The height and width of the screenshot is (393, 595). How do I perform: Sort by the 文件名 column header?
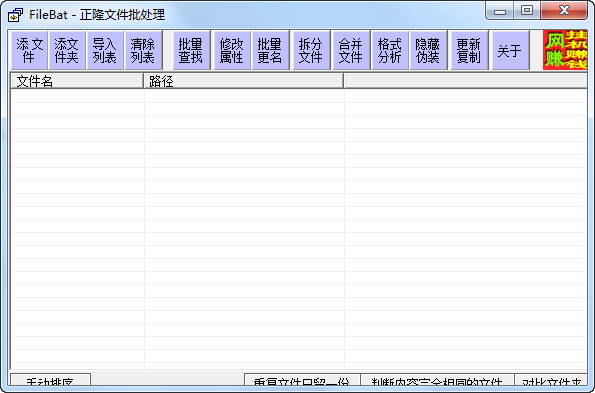(77, 81)
